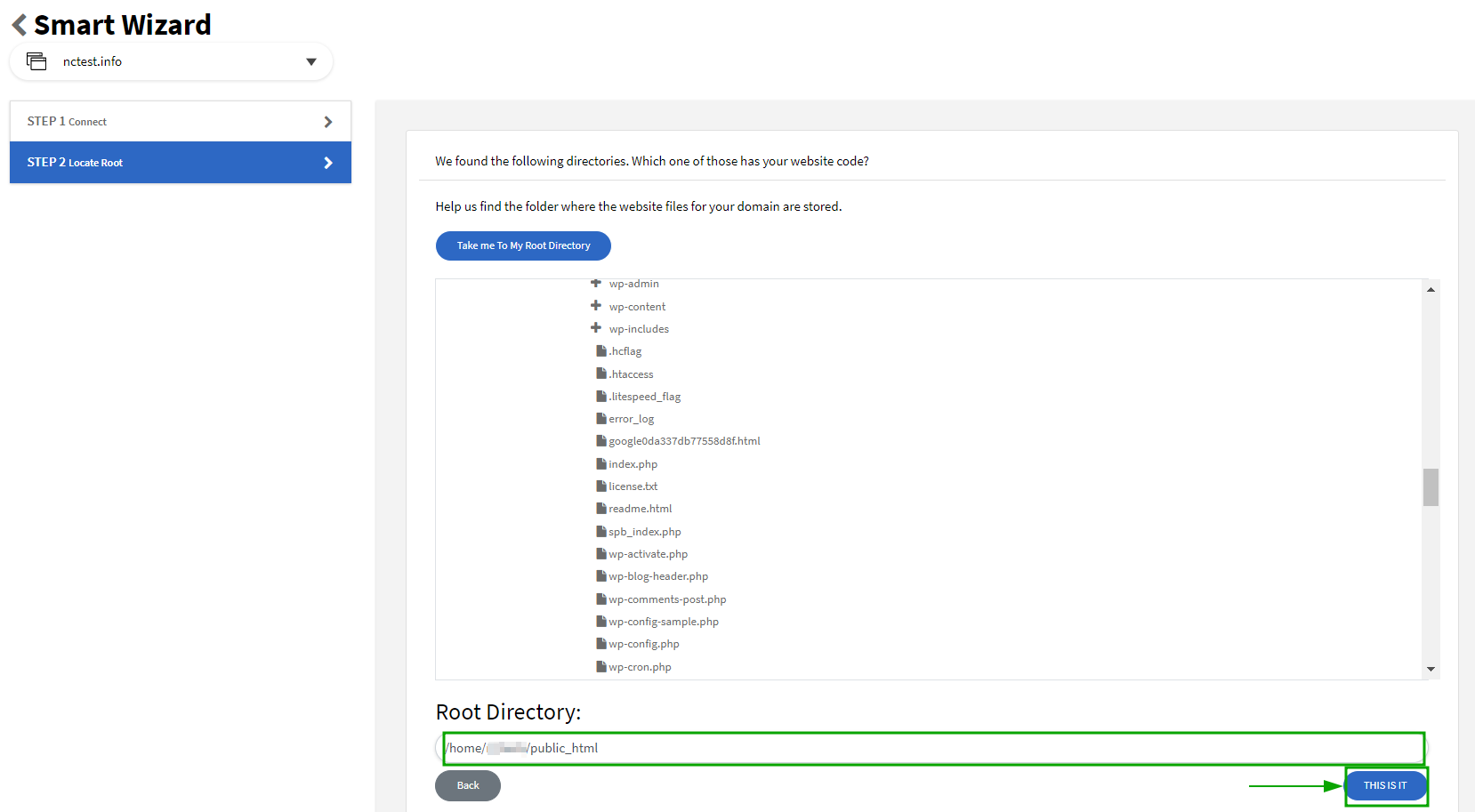This screenshot has height=812, width=1475.
Task: Expand the wp-includes folder
Action: tap(596, 328)
